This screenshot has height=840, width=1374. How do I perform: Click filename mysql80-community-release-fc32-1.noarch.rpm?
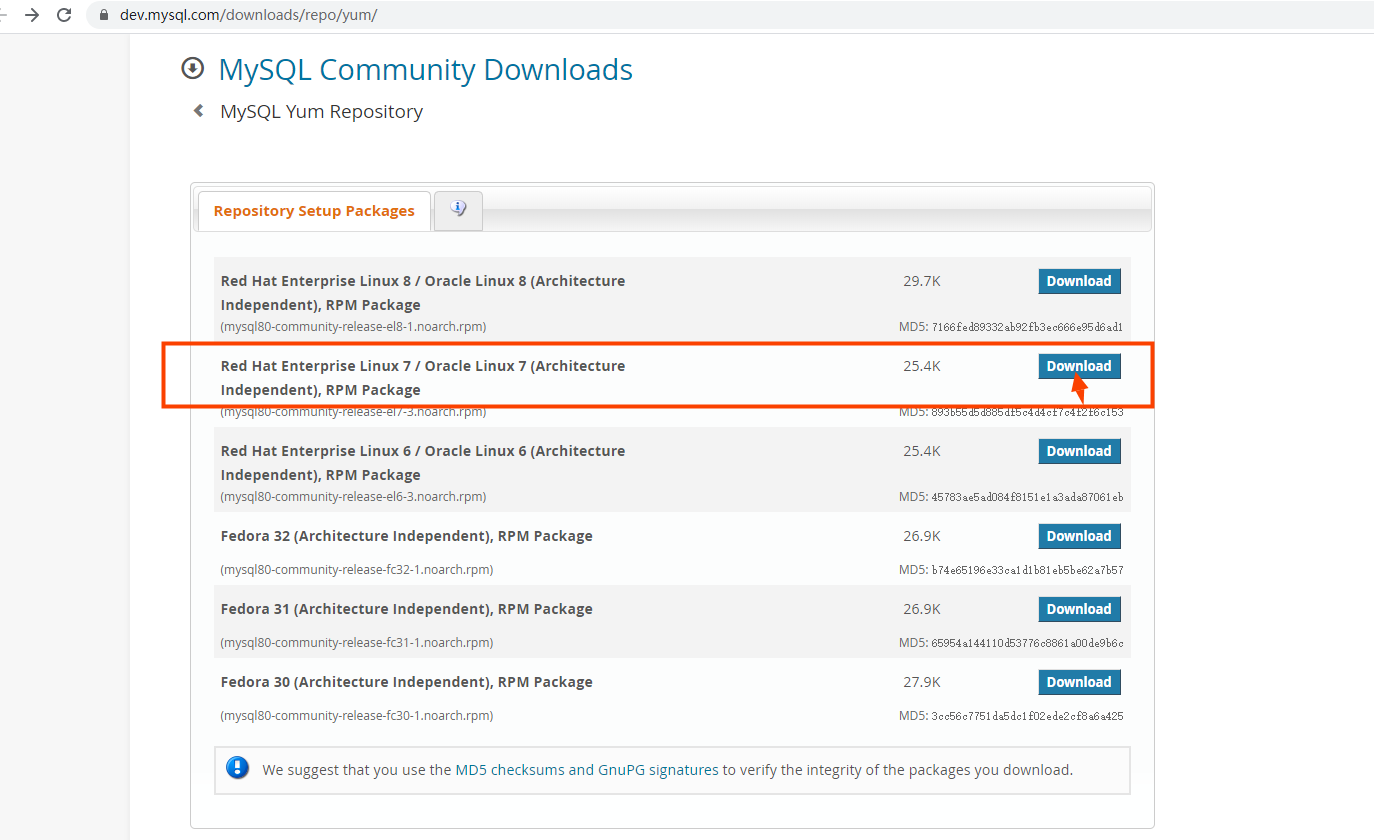(x=357, y=570)
